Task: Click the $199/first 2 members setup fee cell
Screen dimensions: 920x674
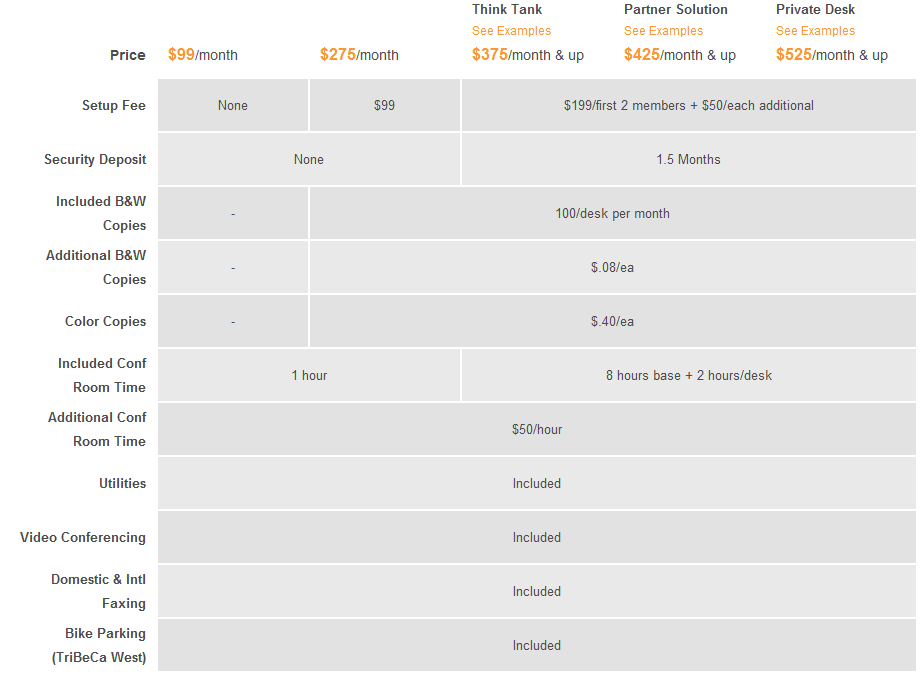Action: (688, 105)
